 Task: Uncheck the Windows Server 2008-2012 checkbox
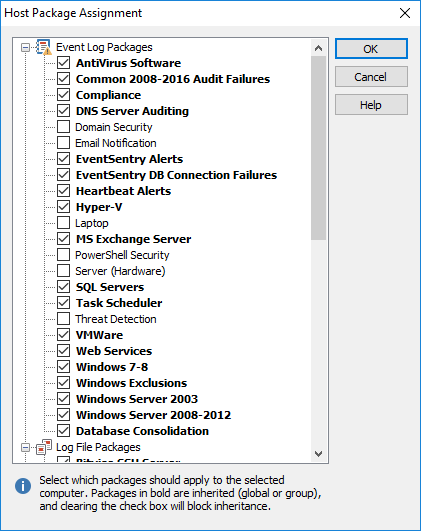[x=64, y=415]
